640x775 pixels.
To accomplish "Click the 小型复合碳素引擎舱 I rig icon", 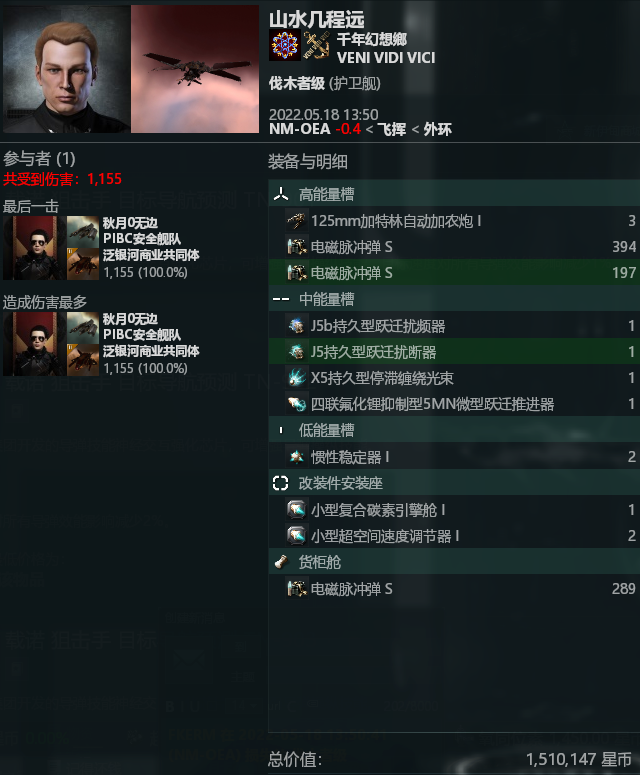I will pyautogui.click(x=297, y=509).
